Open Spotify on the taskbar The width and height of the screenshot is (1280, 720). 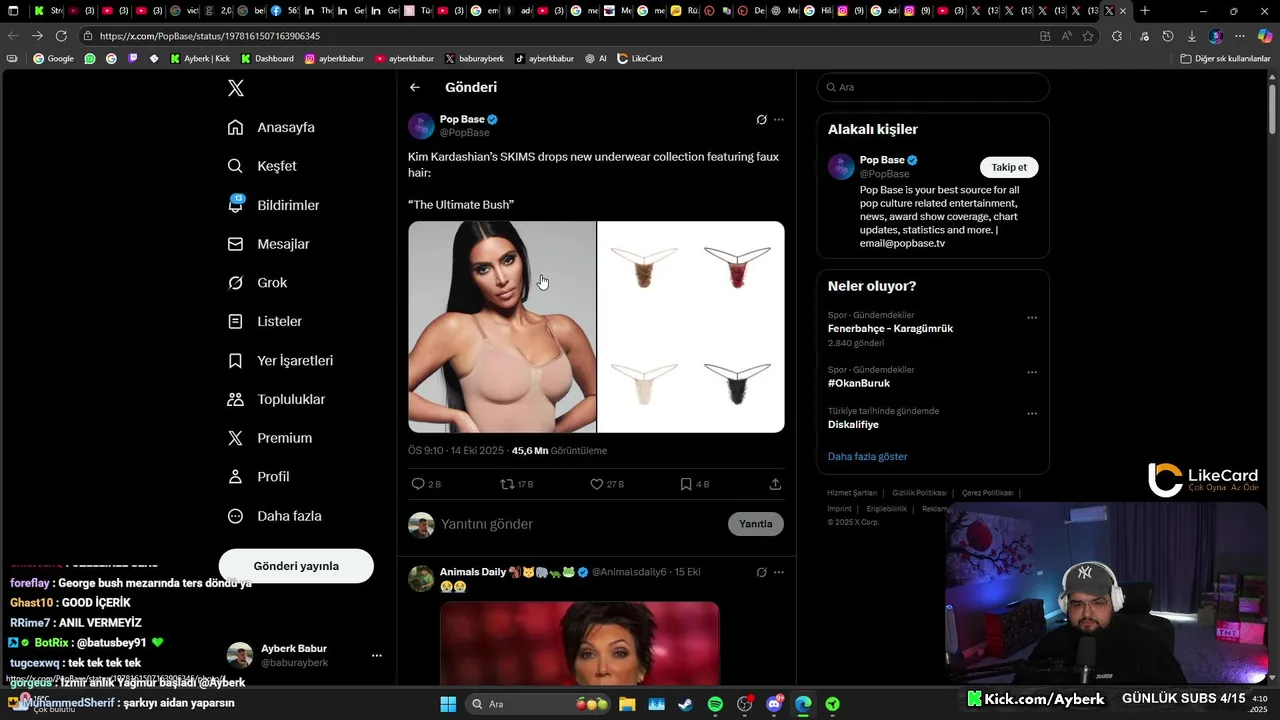[715, 704]
